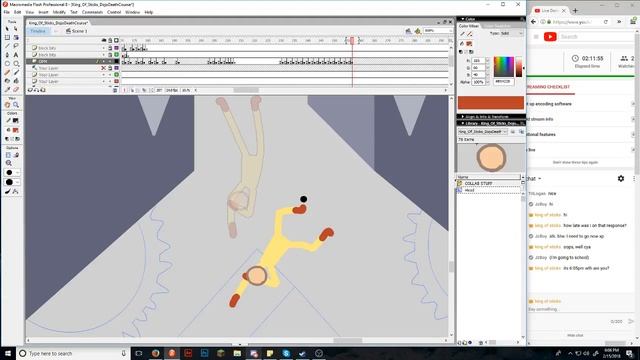Viewport: 640px width, 360px height.
Task: Select the Hand tool
Action: coord(7,105)
